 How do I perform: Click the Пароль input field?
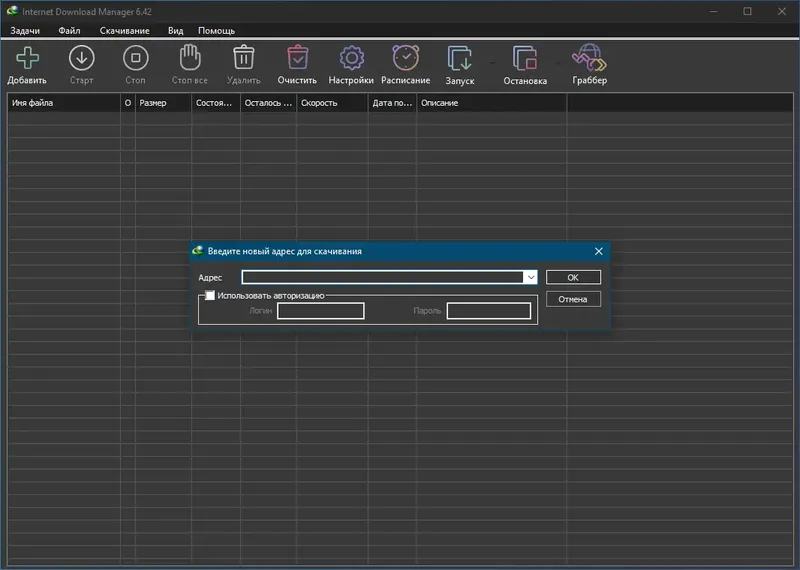point(489,310)
